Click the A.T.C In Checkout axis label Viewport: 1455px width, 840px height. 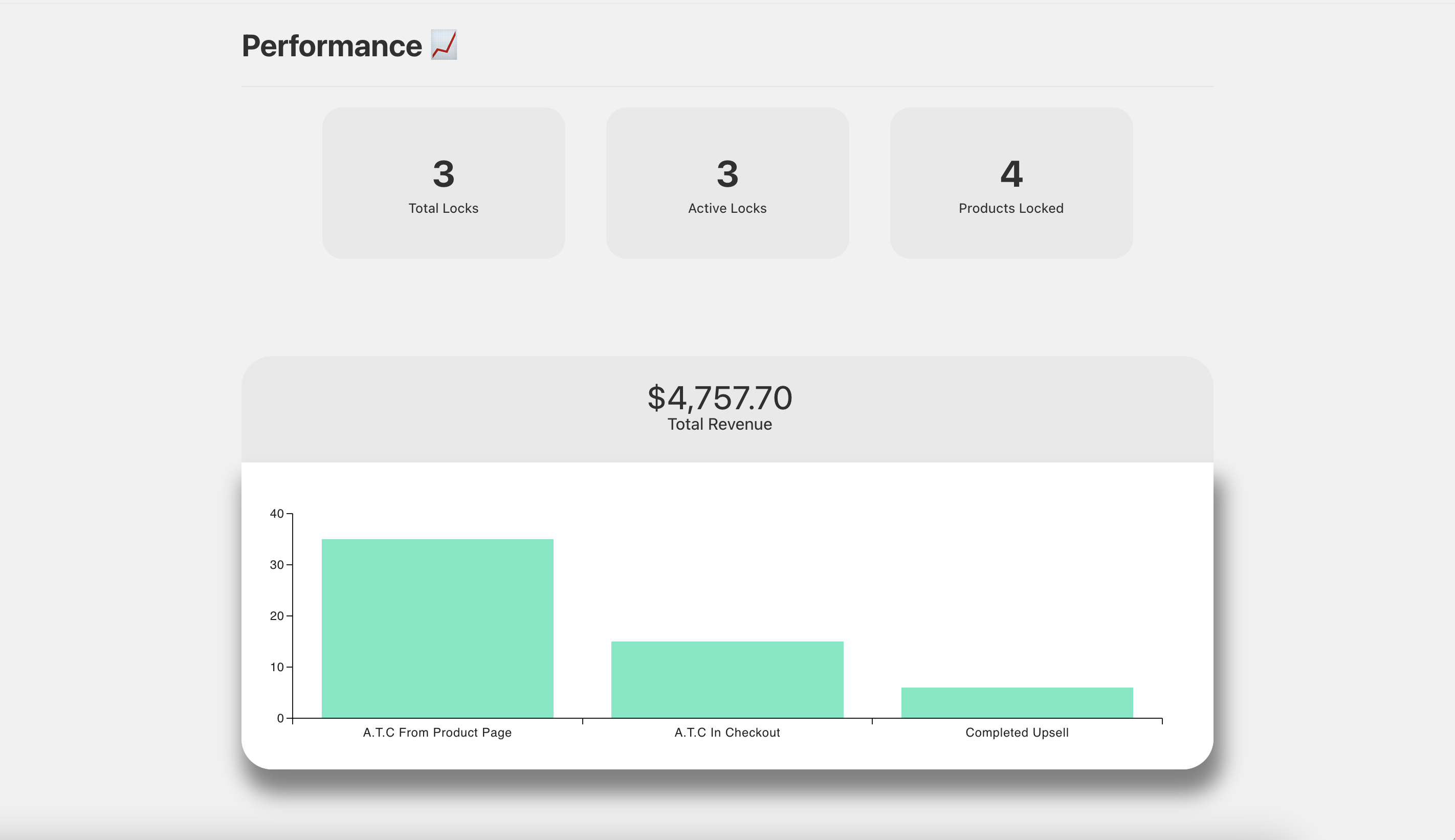[727, 732]
